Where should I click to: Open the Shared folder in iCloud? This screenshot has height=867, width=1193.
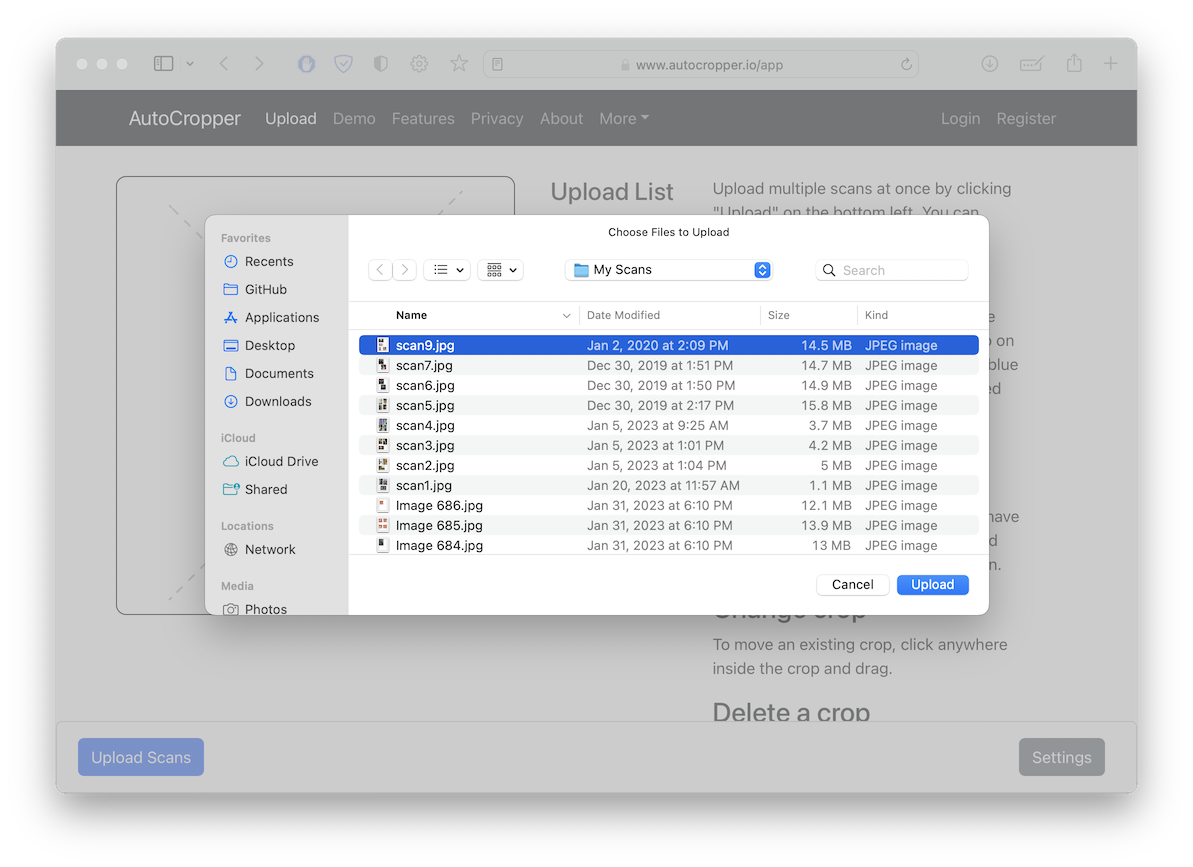tap(255, 490)
